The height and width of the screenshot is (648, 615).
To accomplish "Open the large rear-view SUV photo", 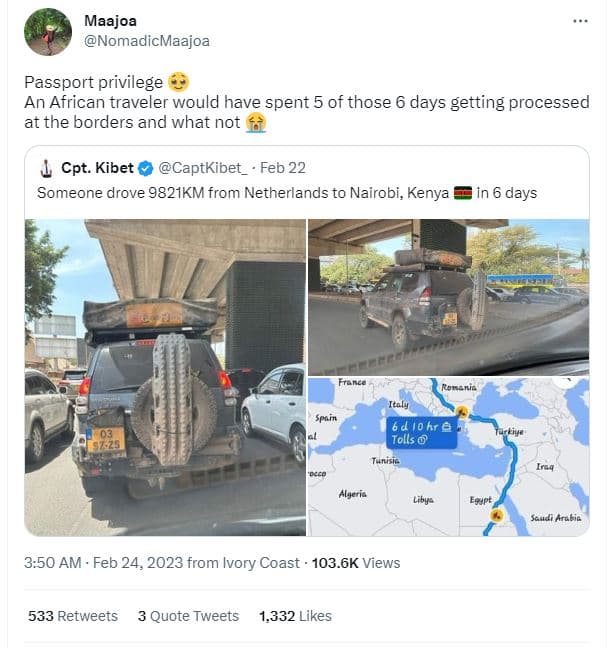I will (165, 376).
